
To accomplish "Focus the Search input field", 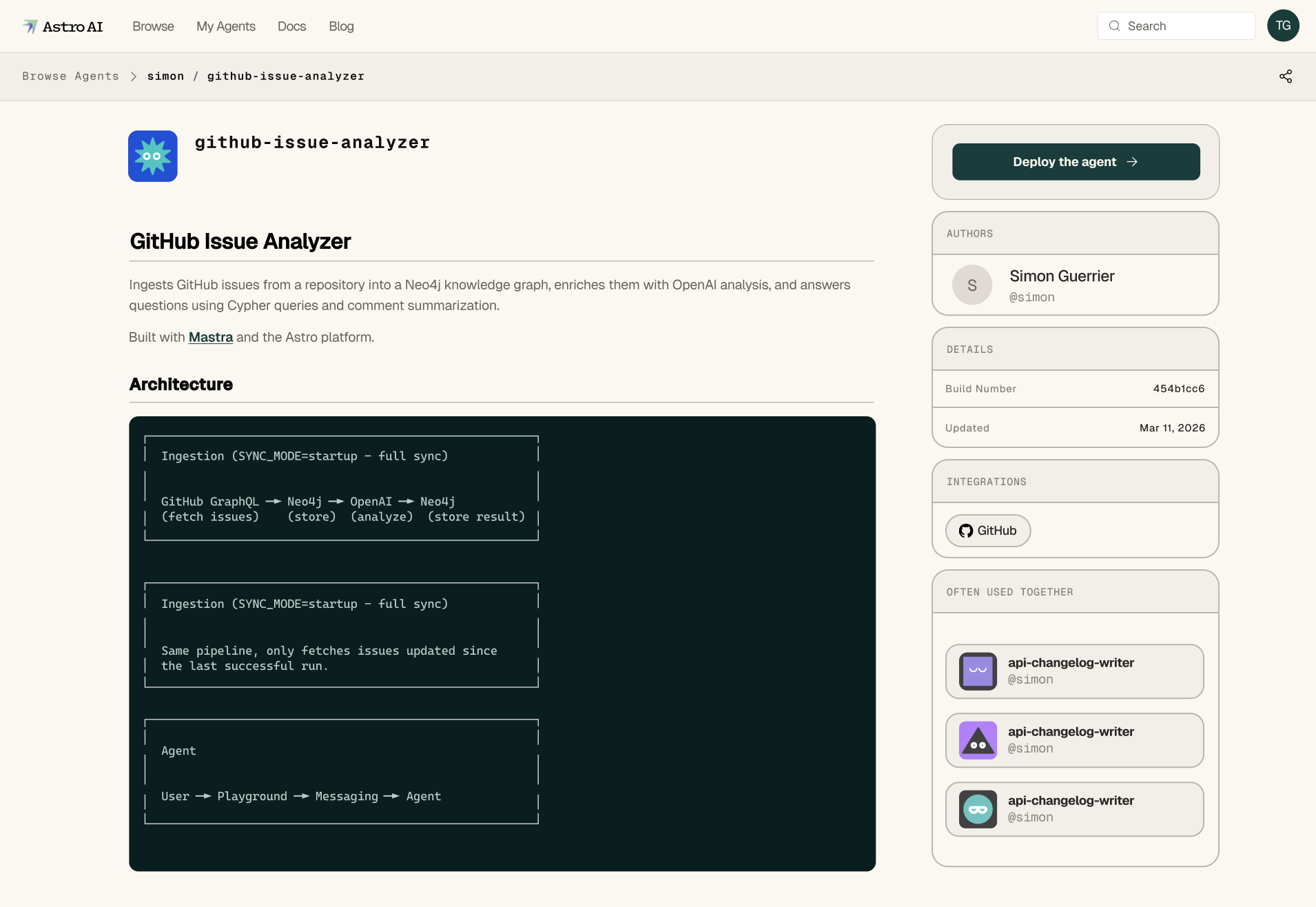I will click(1175, 26).
